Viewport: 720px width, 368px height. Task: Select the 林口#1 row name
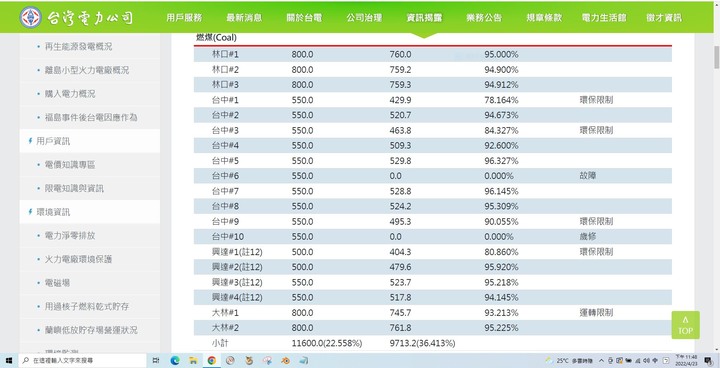[225, 54]
